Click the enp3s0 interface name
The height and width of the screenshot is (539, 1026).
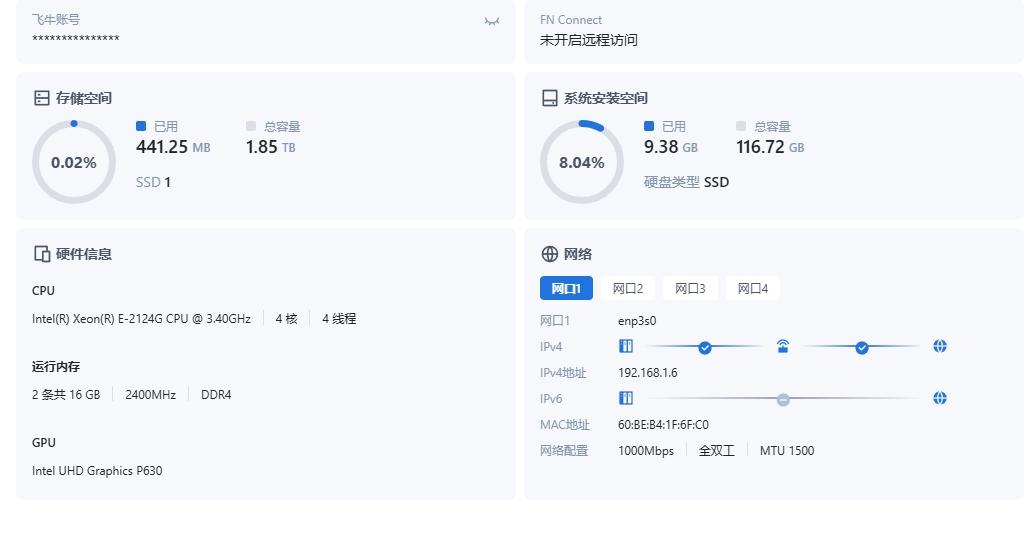click(637, 321)
